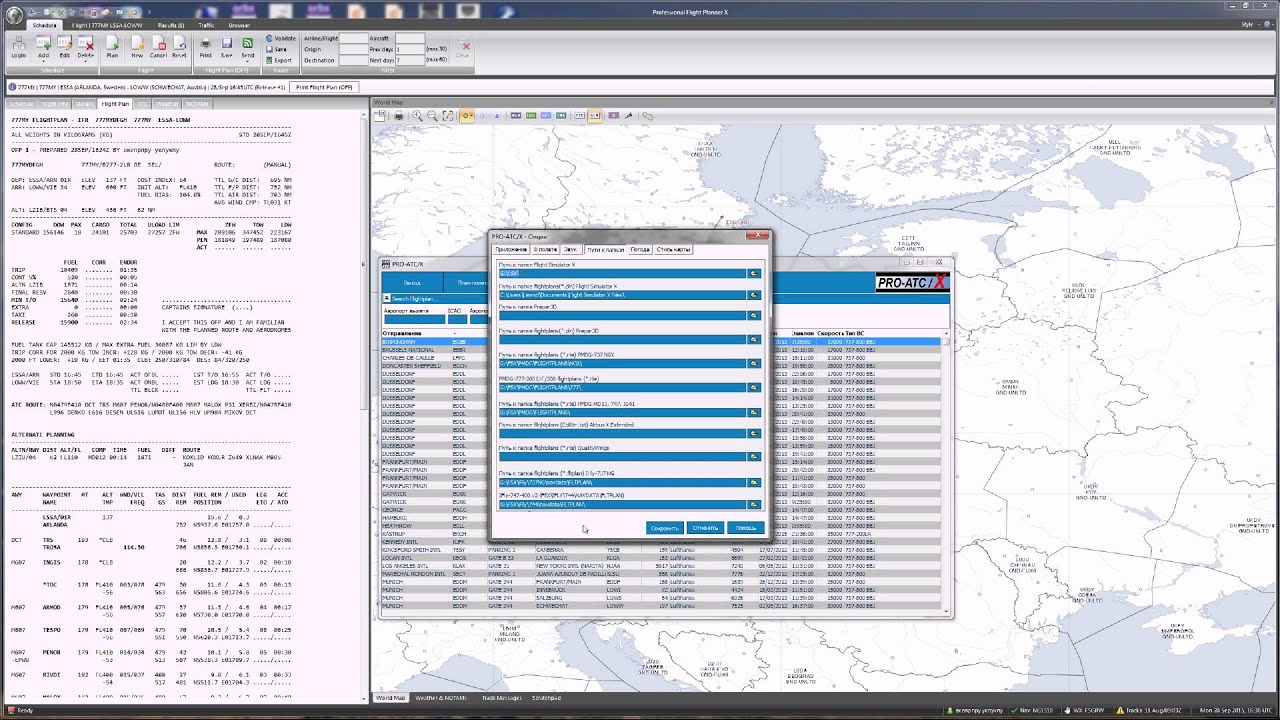Open the Results (1) ribbon tab
Image resolution: width=1280 pixels, height=720 pixels.
pos(170,25)
